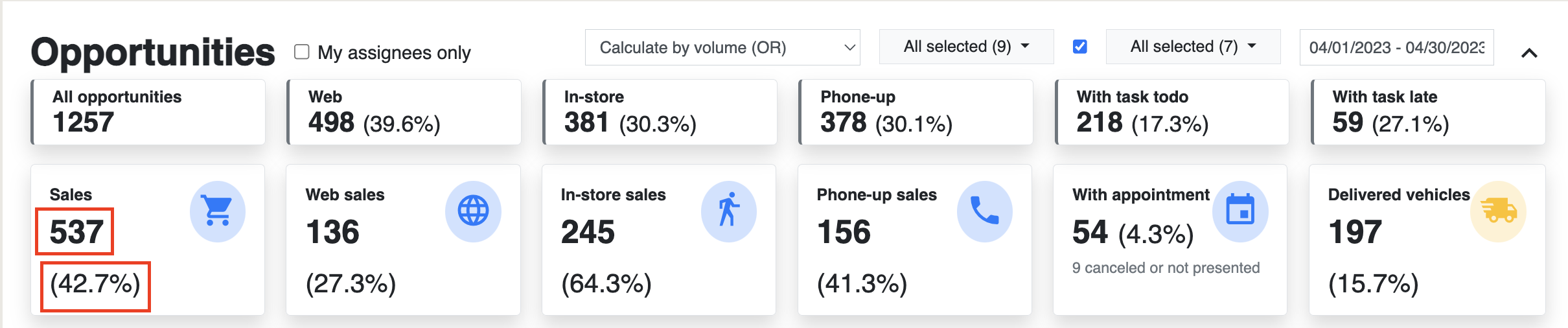Click the 9 canceled or not presented text
Screen dimensions: 1568x328
click(1166, 268)
